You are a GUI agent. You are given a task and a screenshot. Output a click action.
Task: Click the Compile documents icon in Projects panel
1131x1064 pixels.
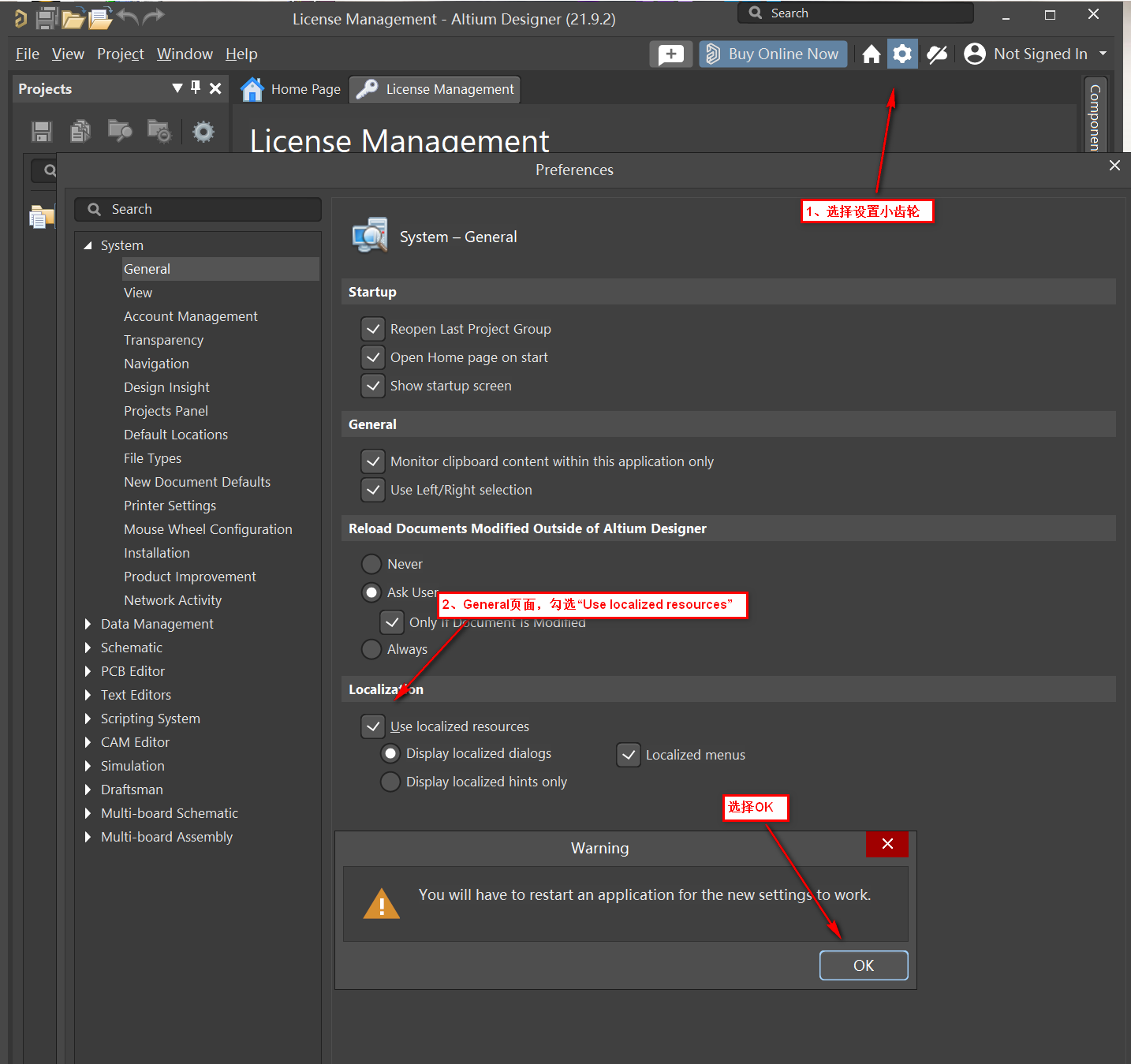coord(80,131)
